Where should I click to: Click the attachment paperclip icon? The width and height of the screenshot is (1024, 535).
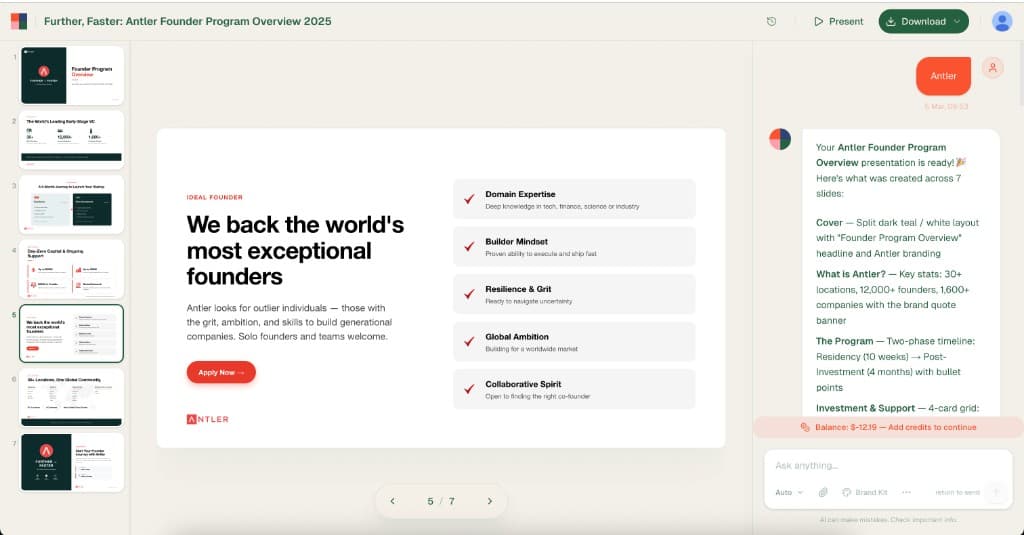click(x=823, y=493)
